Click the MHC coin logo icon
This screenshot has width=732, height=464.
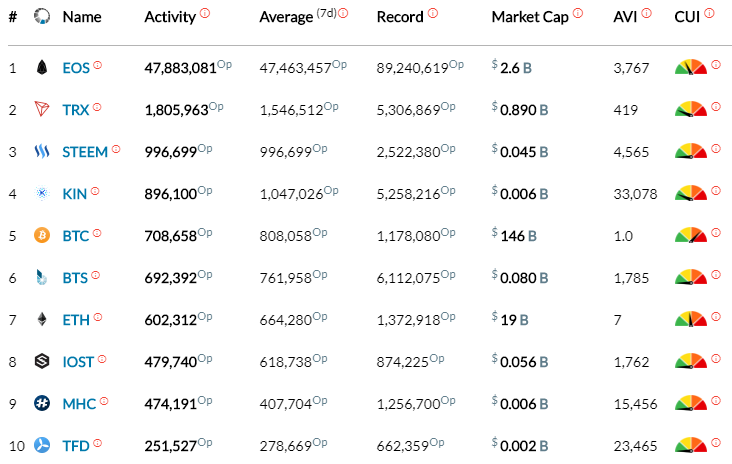pyautogui.click(x=42, y=404)
